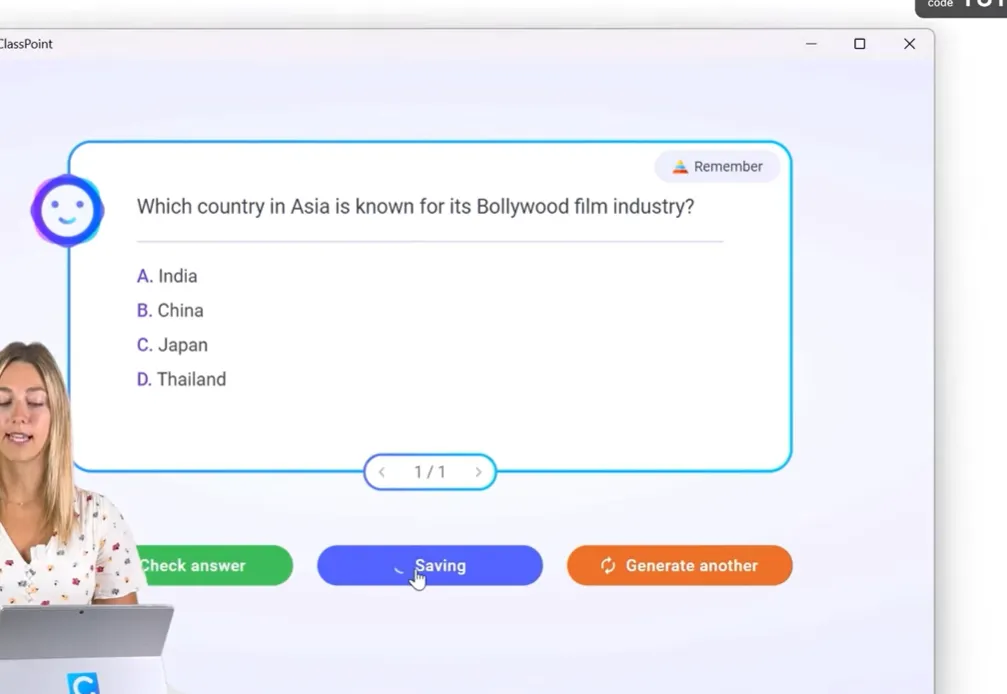Click the blue ClassPoint logo on the laptop

point(84,684)
